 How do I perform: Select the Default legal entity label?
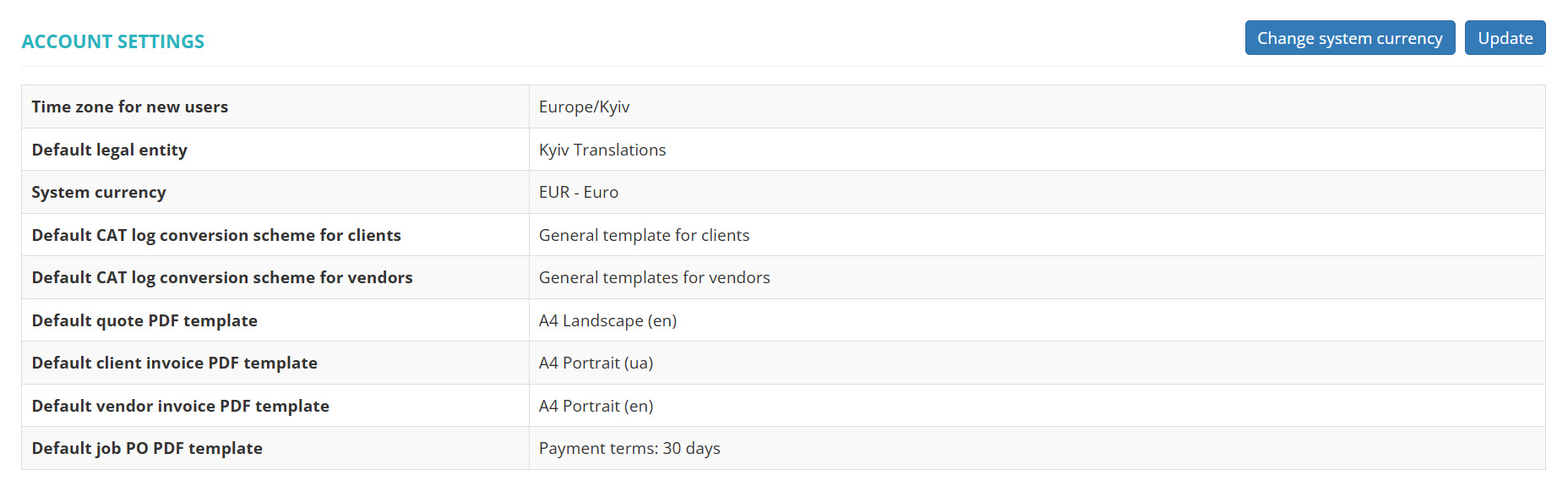pos(110,150)
